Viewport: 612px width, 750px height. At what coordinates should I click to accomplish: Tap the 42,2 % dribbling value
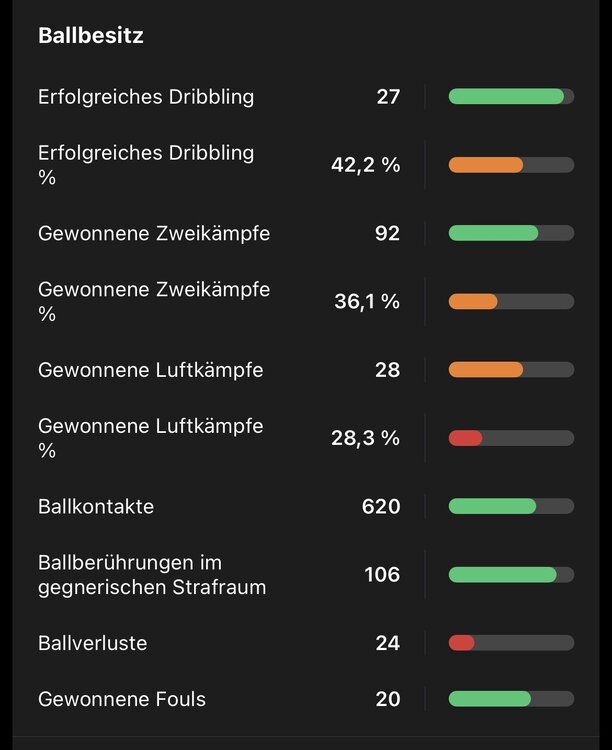pyautogui.click(x=366, y=165)
